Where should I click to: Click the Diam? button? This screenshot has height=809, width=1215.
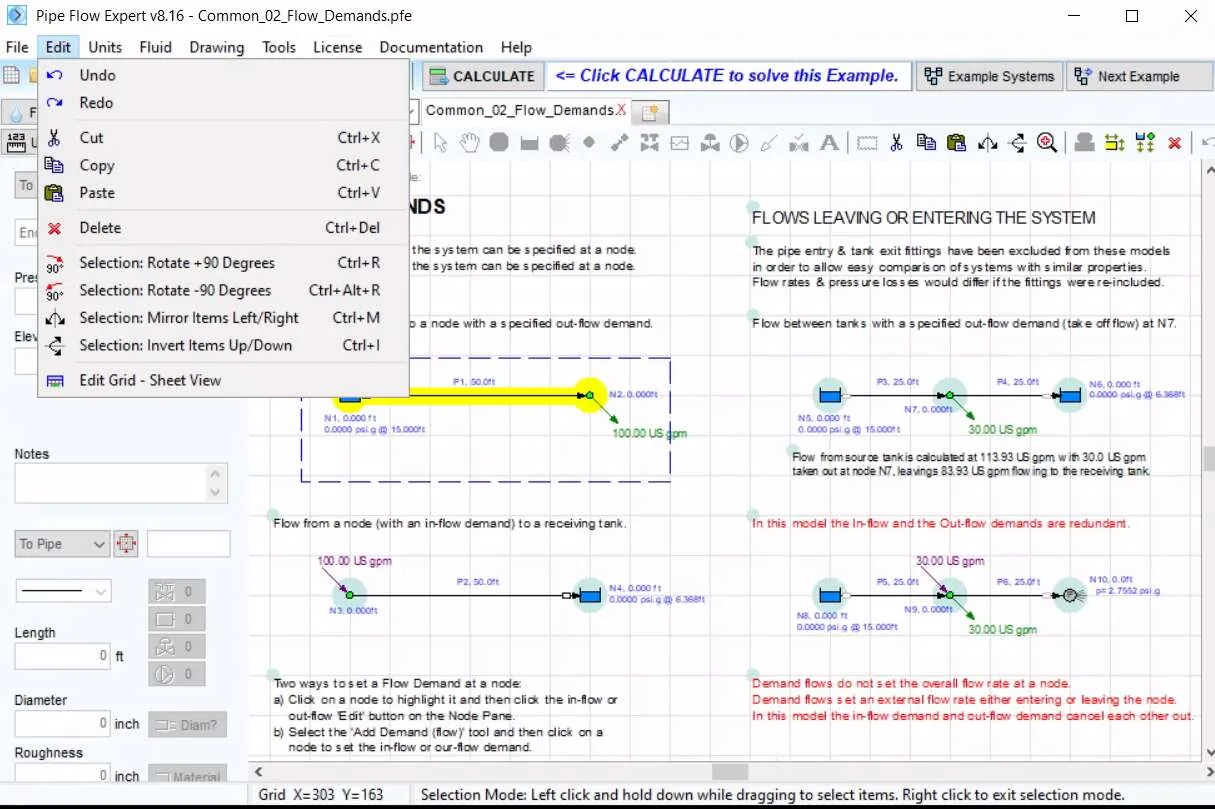pos(188,725)
